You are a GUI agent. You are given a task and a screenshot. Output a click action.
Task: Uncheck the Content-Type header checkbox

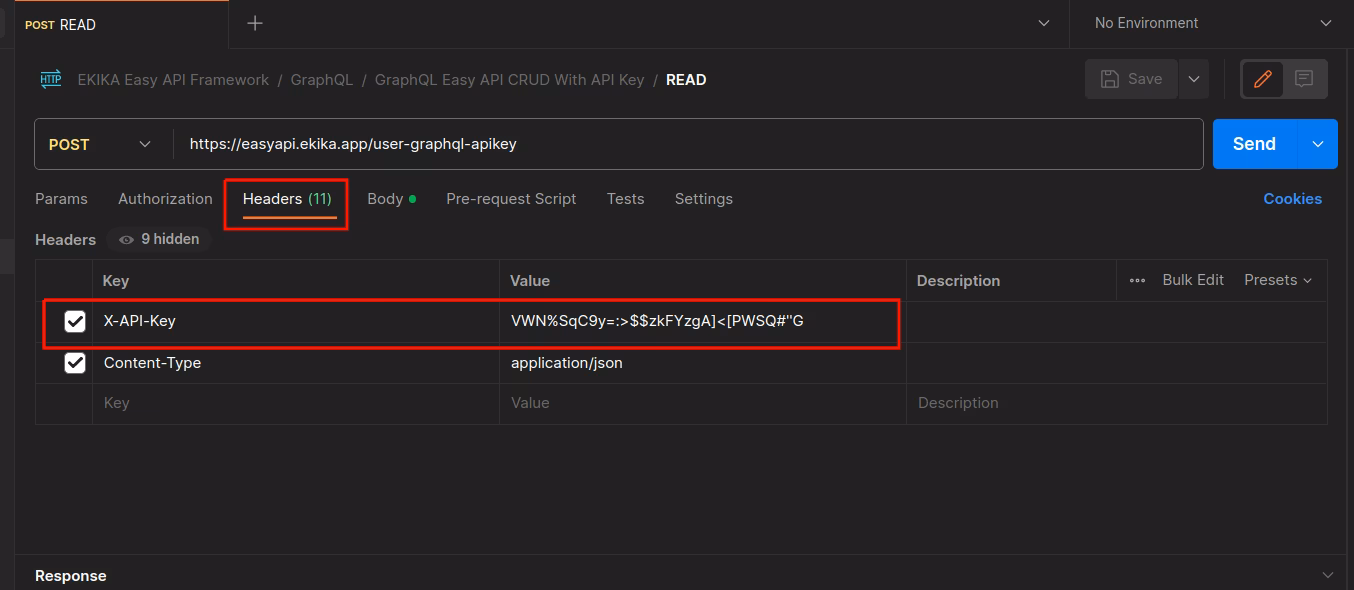[x=75, y=363]
